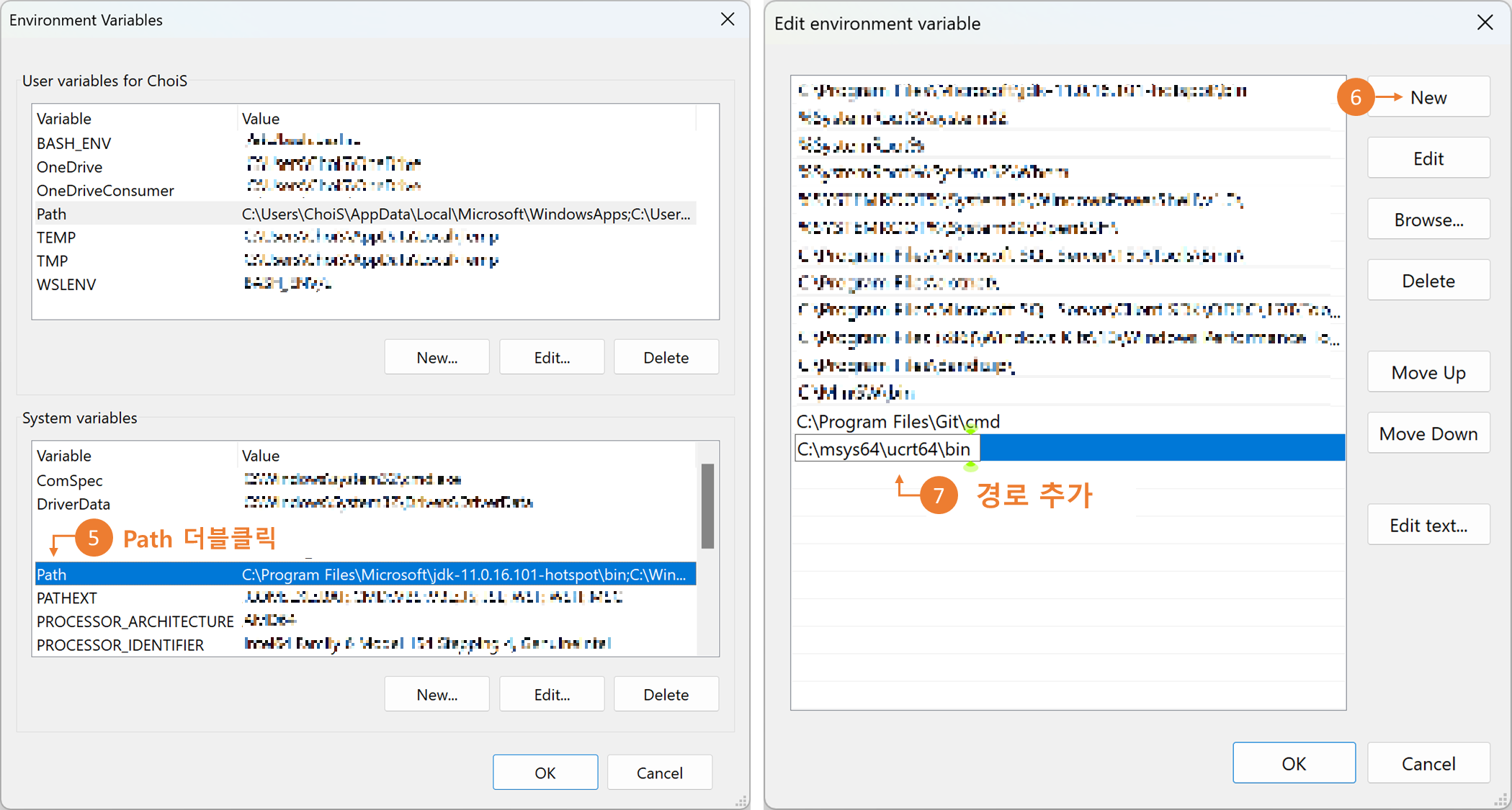Image resolution: width=1512 pixels, height=810 pixels.
Task: Move the selected entry up
Action: click(x=1428, y=372)
